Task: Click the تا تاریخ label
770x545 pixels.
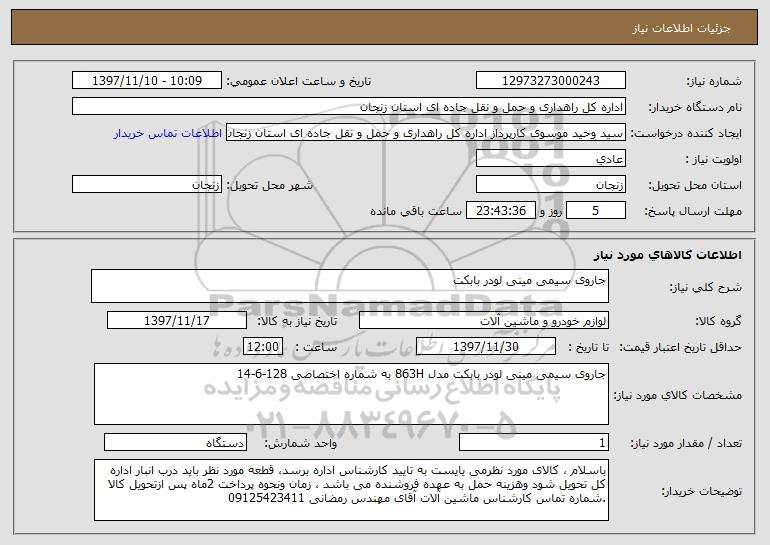Action: click(x=588, y=347)
